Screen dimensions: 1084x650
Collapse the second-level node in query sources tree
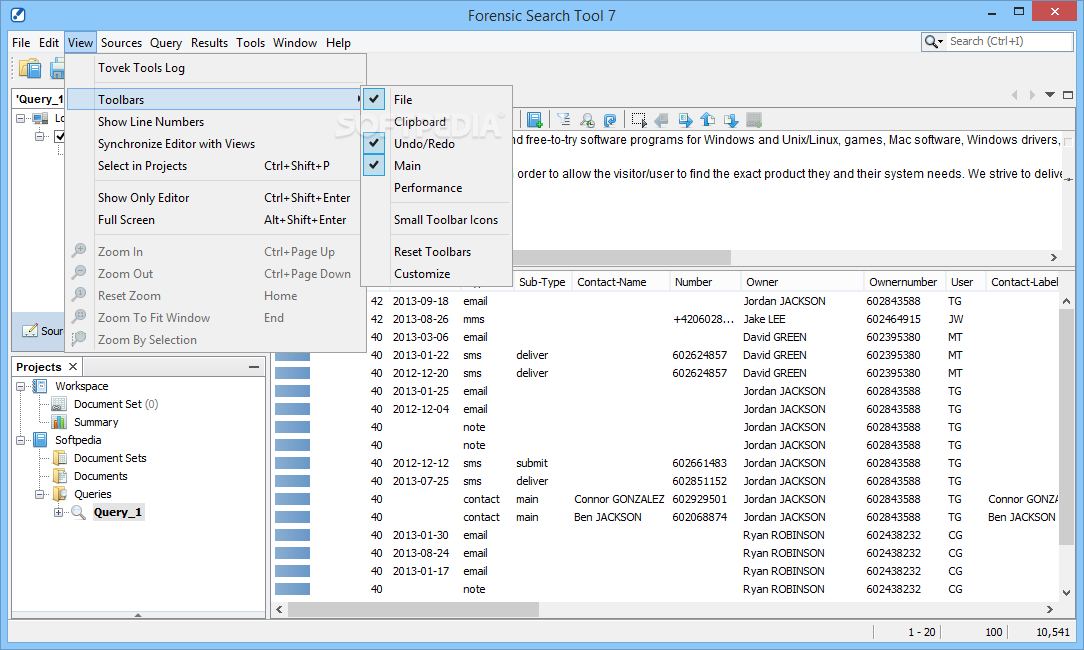pyautogui.click(x=40, y=136)
